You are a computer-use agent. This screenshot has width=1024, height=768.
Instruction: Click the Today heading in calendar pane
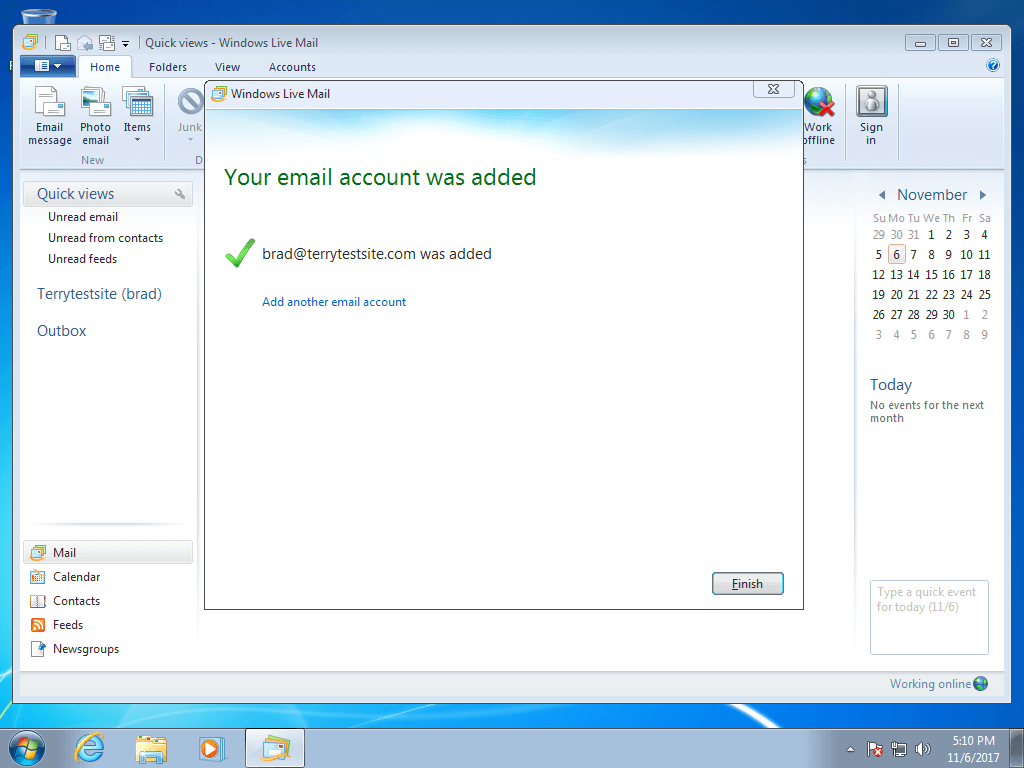891,385
